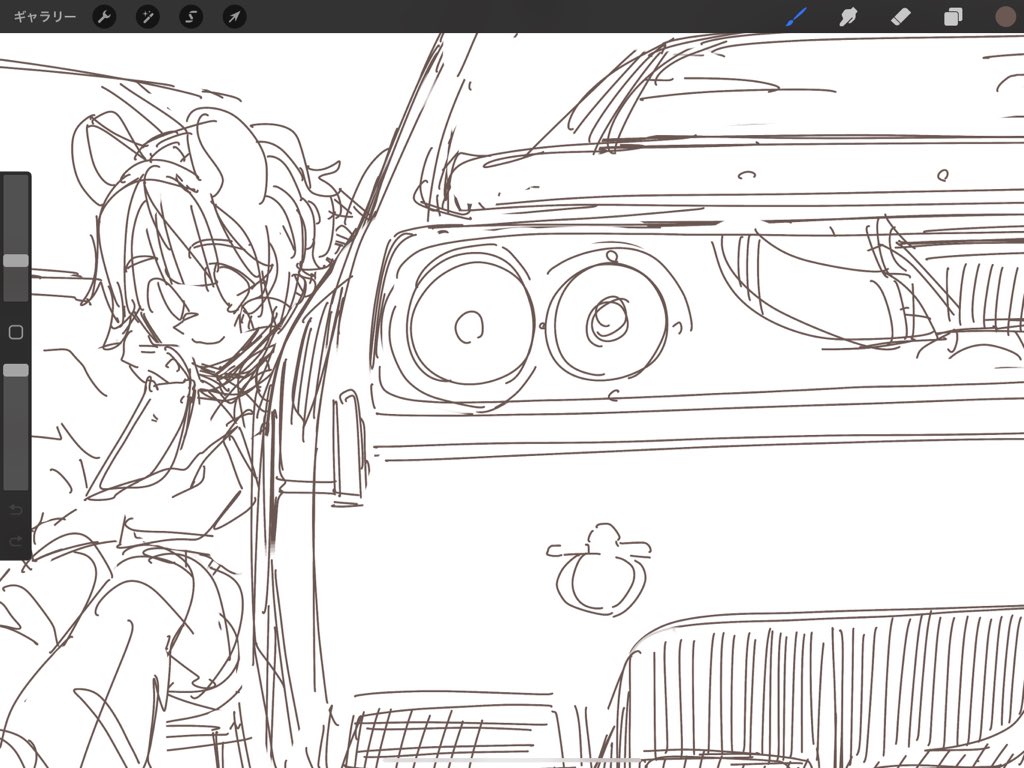Tap the car's side mirror sketch
This screenshot has height=768, width=1024.
[349, 444]
